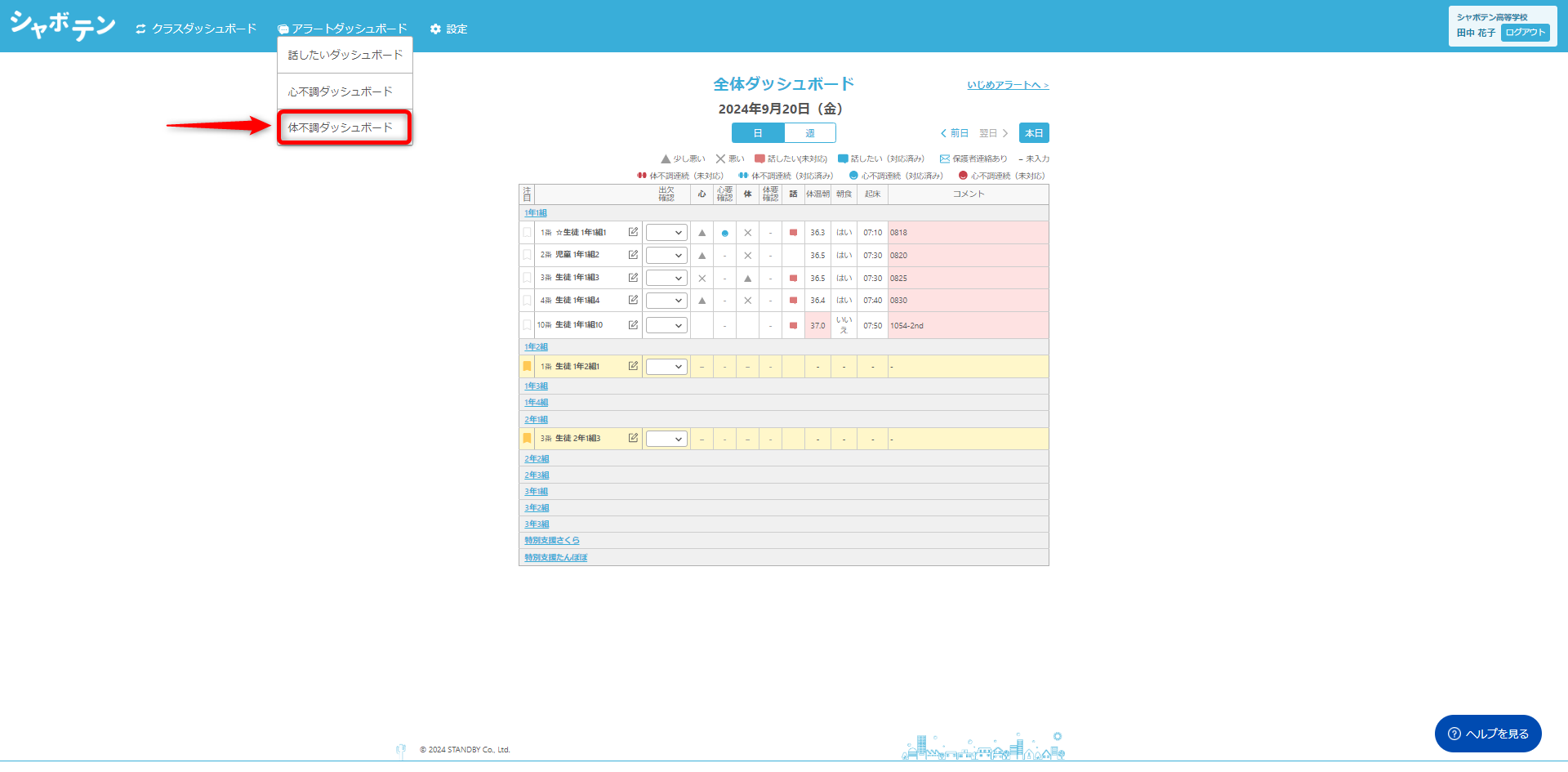Switch to the 日 daily view
Screen dimensions: 1568x772
758,133
